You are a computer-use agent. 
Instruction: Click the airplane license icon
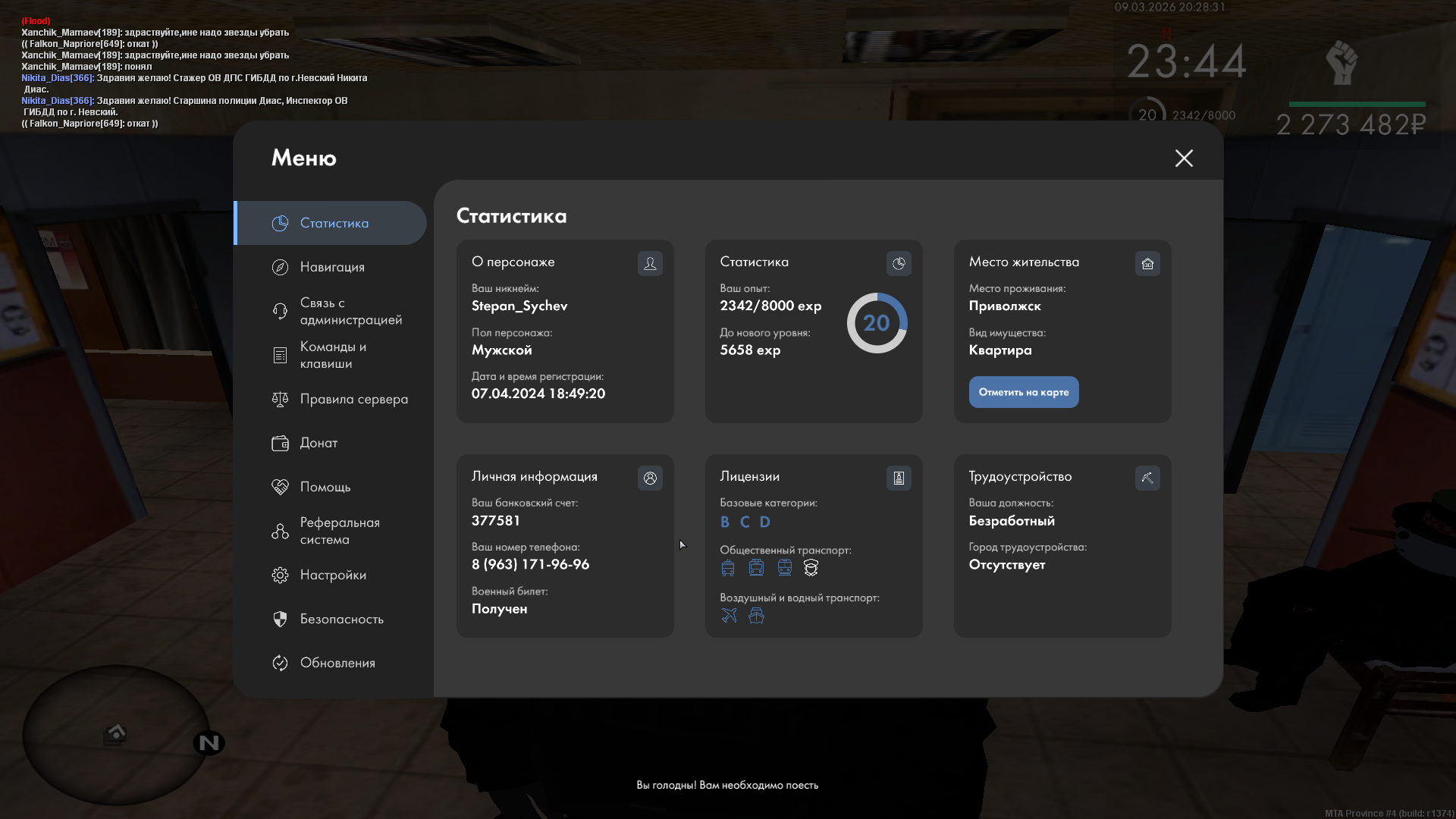point(729,616)
